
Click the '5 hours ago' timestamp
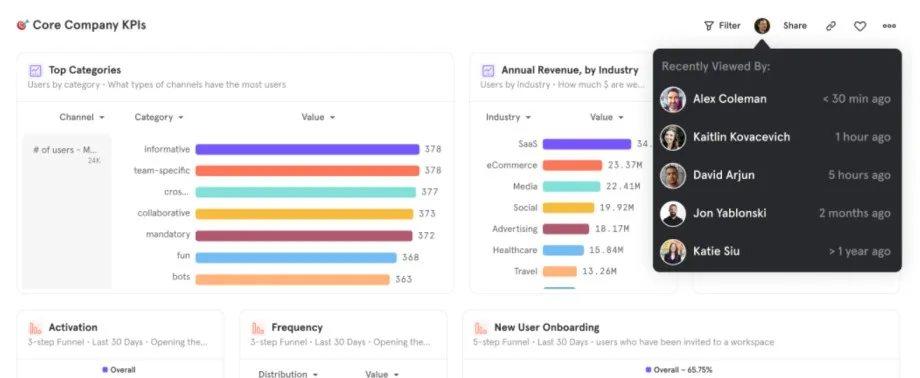click(860, 176)
